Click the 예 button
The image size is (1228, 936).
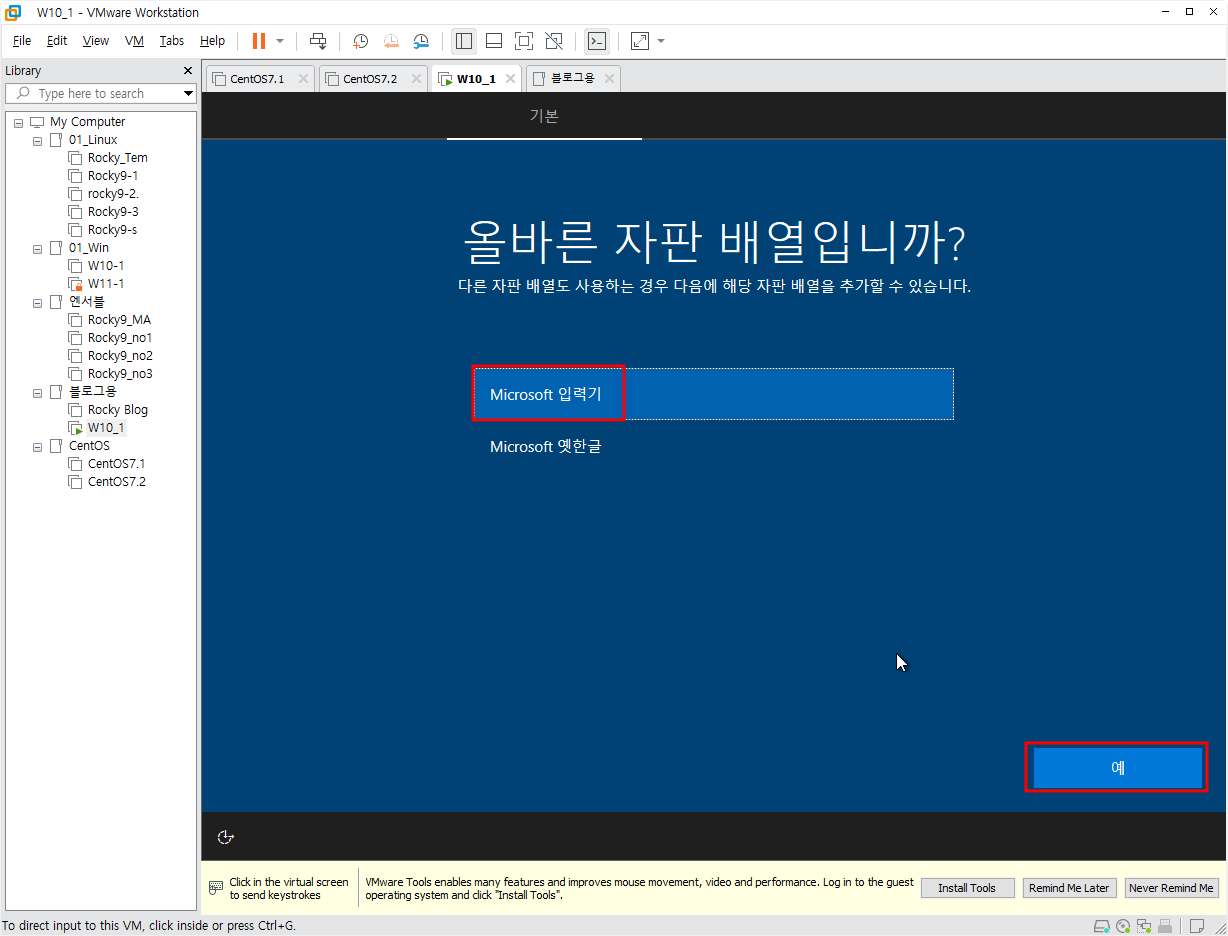[1117, 767]
